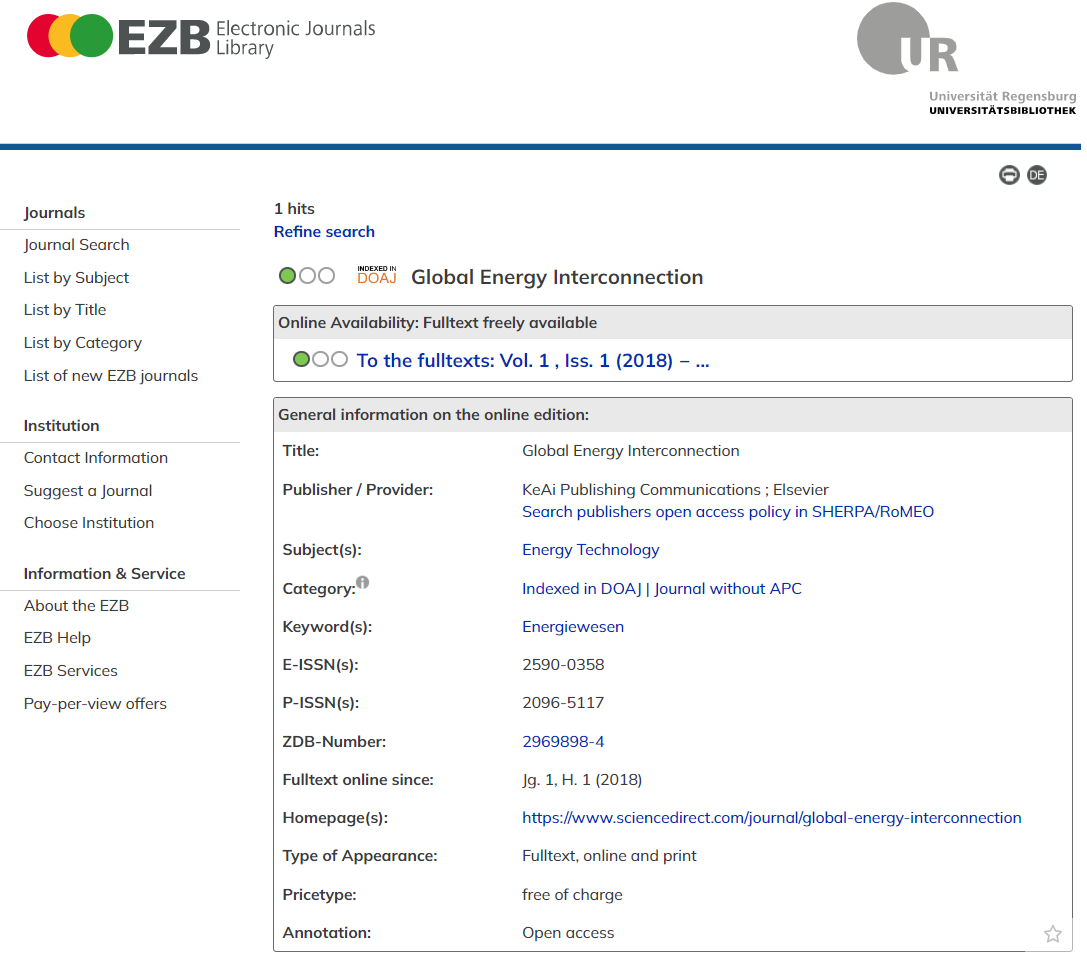This screenshot has height=957, width=1087.
Task: Click the Refine search link
Action: point(324,232)
